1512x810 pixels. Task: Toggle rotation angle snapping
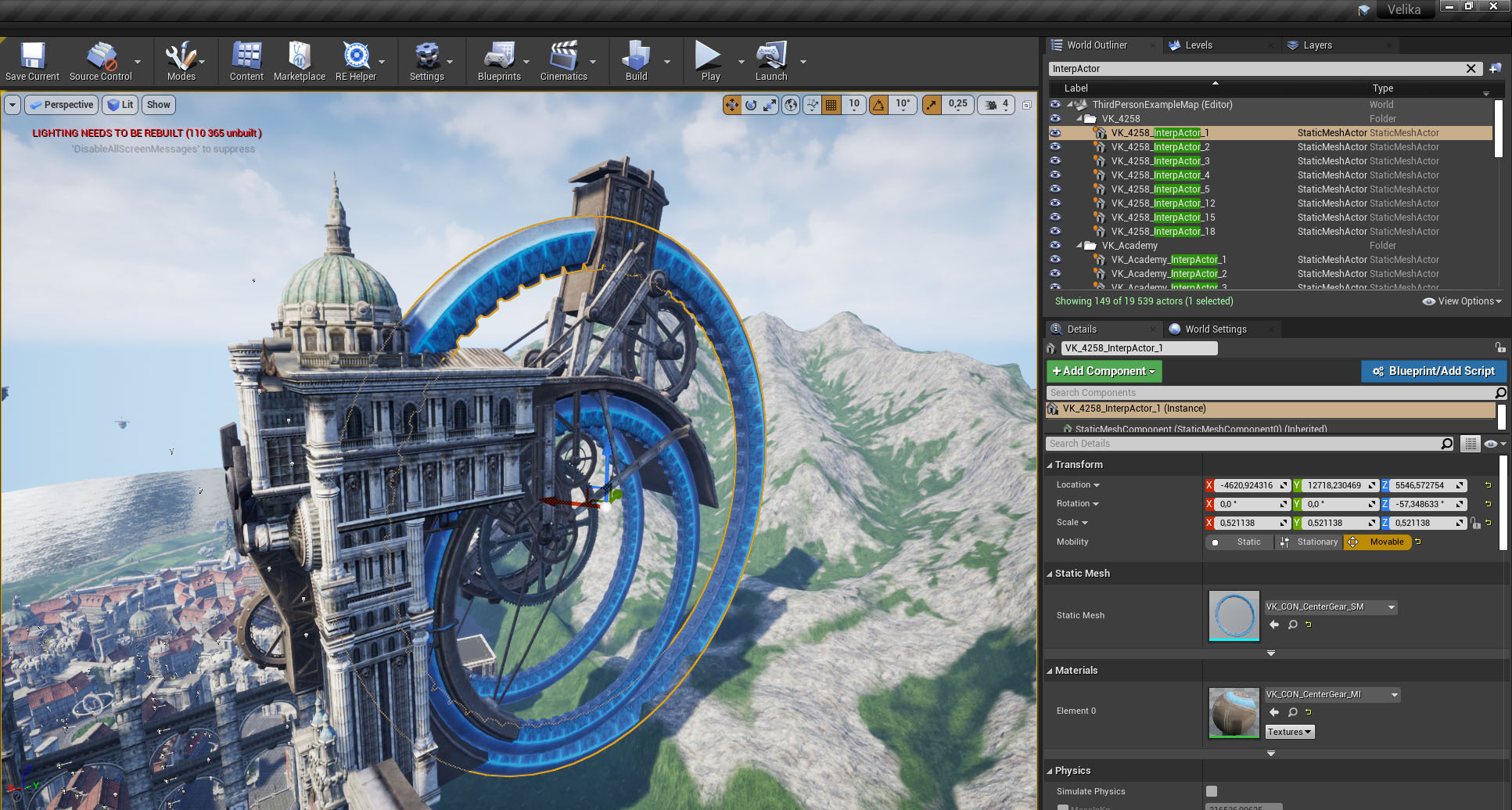tap(879, 105)
